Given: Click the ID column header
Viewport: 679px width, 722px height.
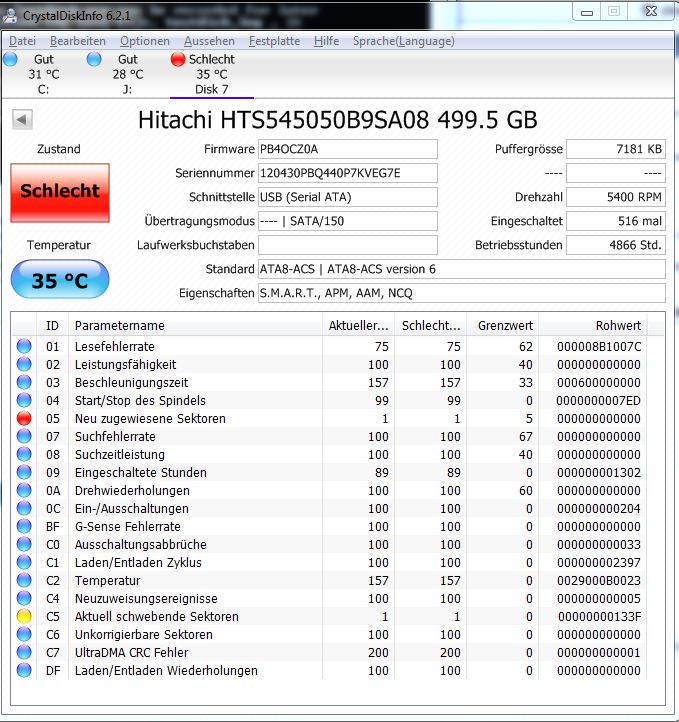Looking at the screenshot, I should coord(52,326).
